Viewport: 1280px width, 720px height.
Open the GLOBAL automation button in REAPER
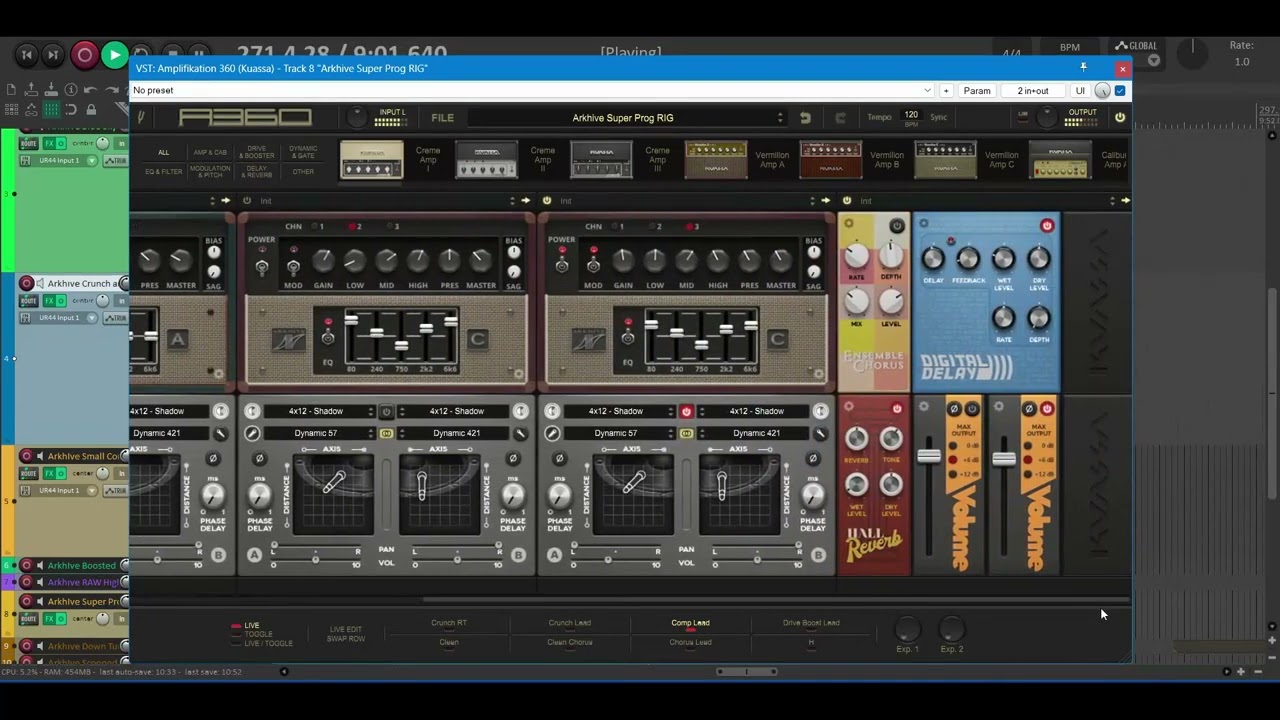coord(1136,46)
